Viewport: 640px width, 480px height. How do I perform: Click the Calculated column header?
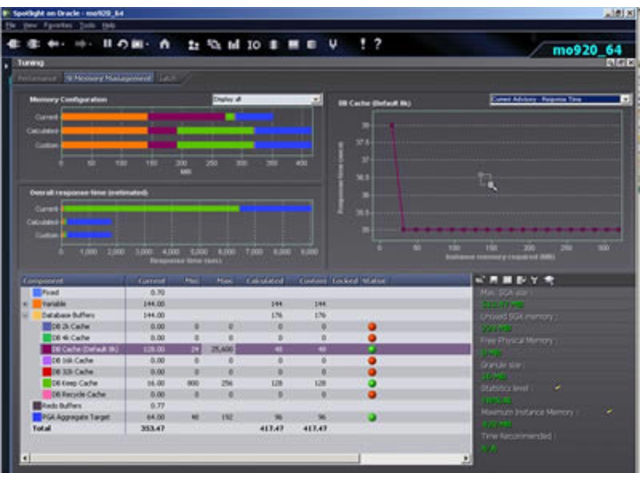pyautogui.click(x=264, y=281)
